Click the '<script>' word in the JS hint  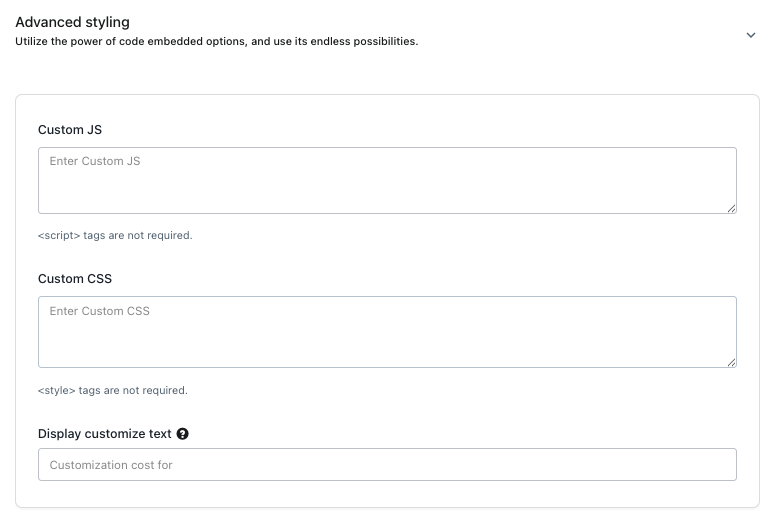(x=59, y=236)
